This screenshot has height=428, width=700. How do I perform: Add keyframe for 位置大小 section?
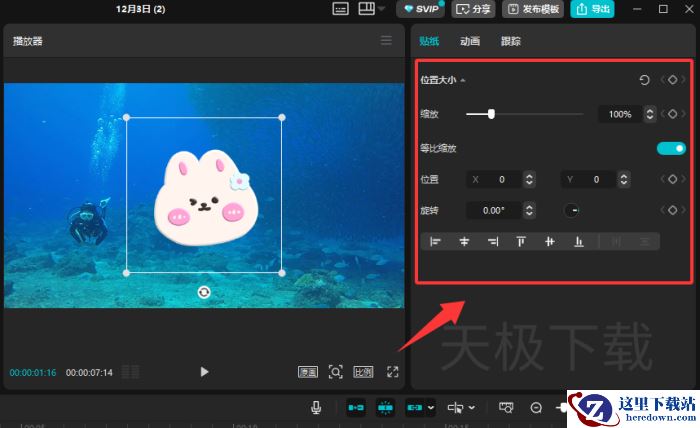coord(672,80)
